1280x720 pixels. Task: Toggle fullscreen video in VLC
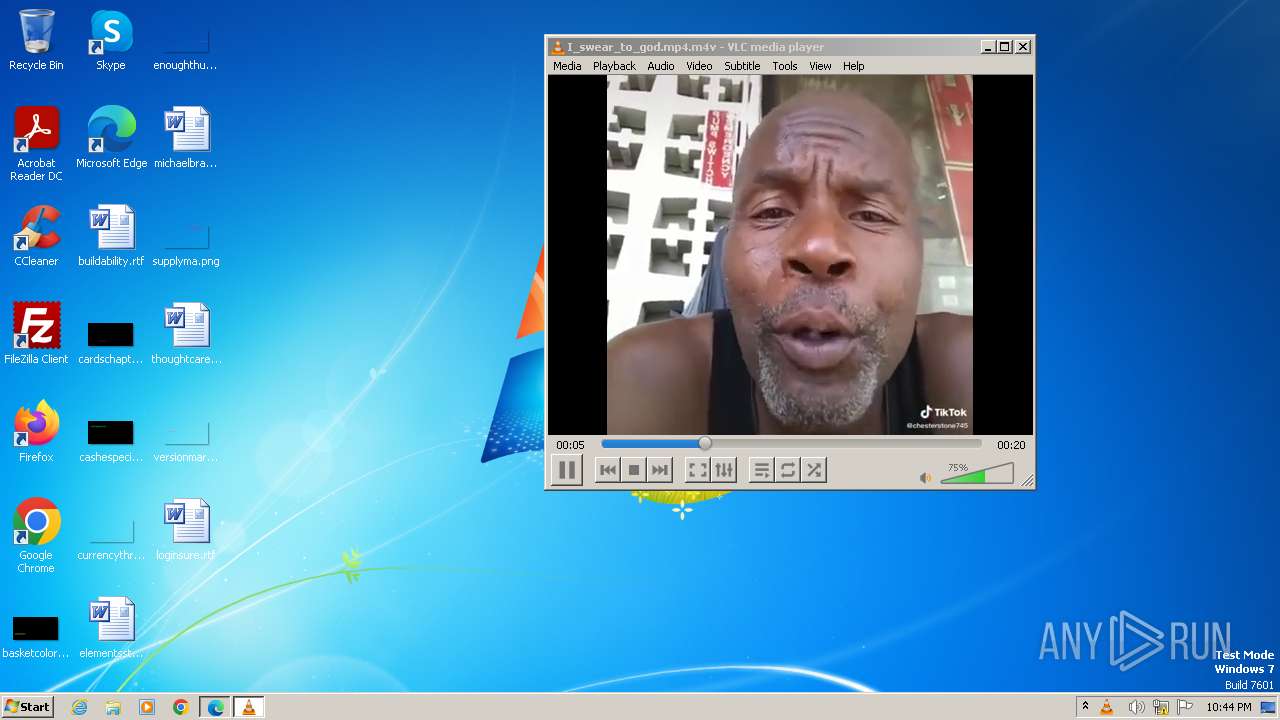coord(698,470)
